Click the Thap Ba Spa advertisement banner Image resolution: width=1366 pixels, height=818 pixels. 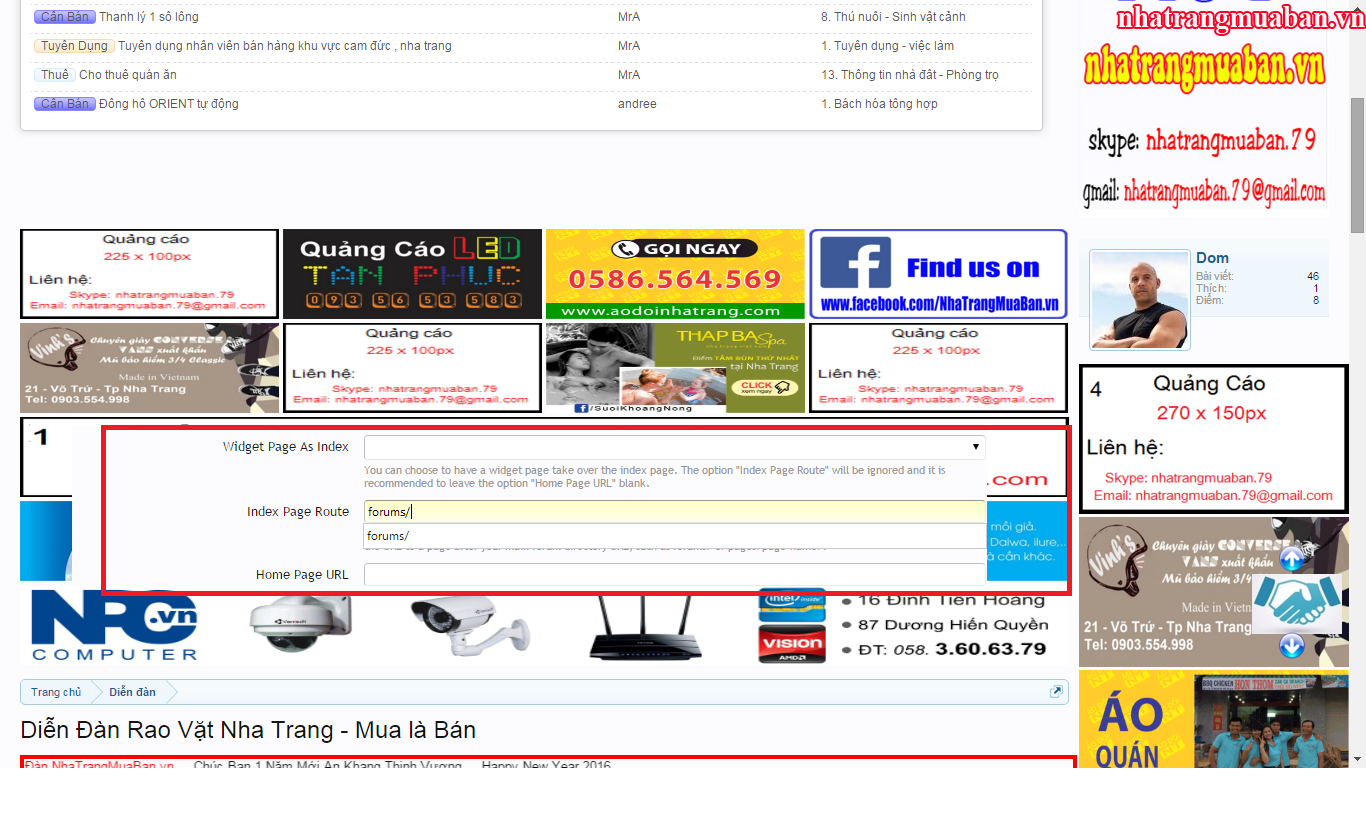point(675,368)
